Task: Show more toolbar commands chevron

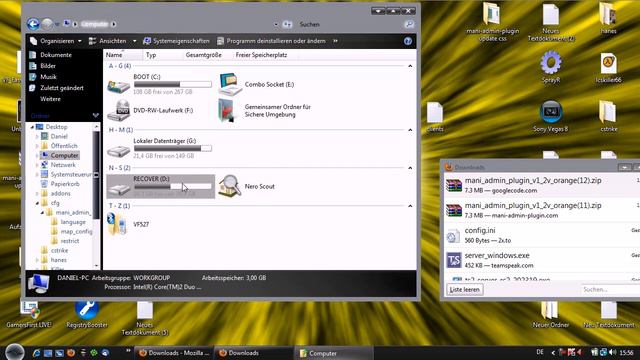Action: 335,41
